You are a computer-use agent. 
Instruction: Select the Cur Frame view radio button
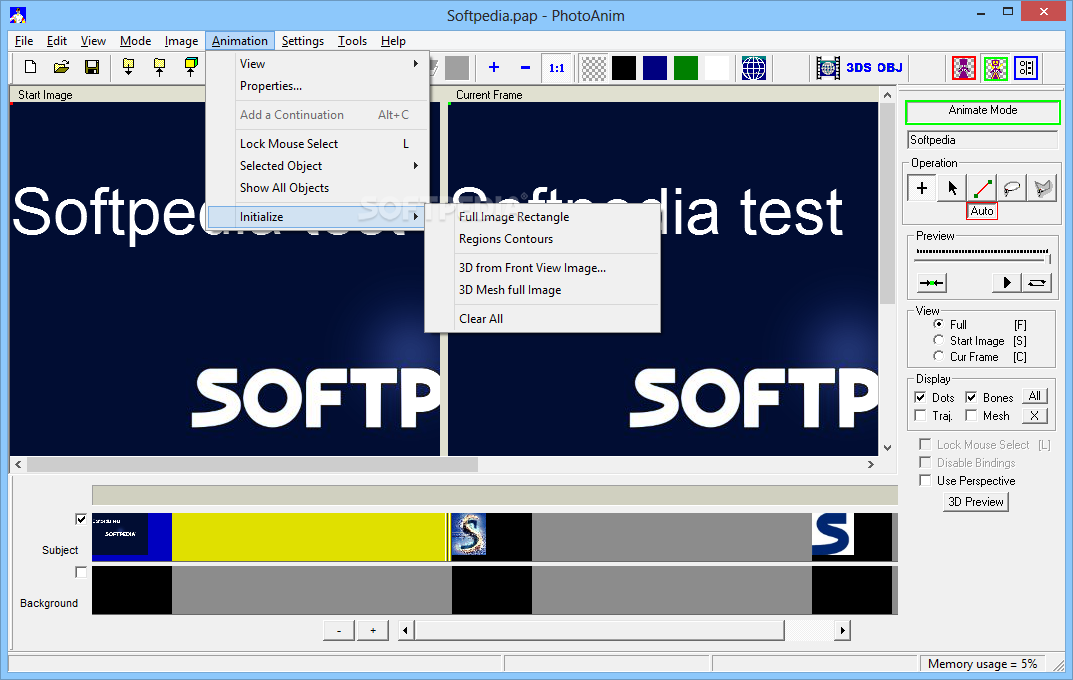(938, 356)
